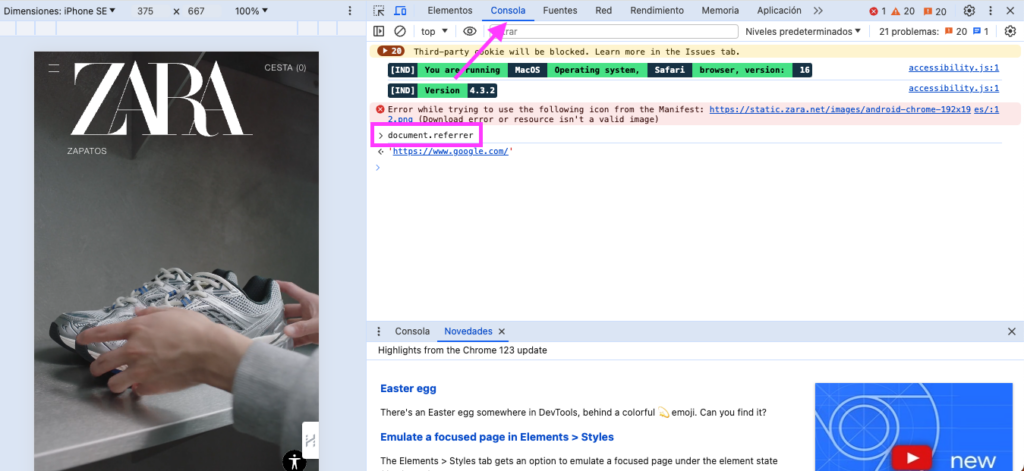Click the document.referrer console entry
The image size is (1024, 471).
(x=430, y=135)
